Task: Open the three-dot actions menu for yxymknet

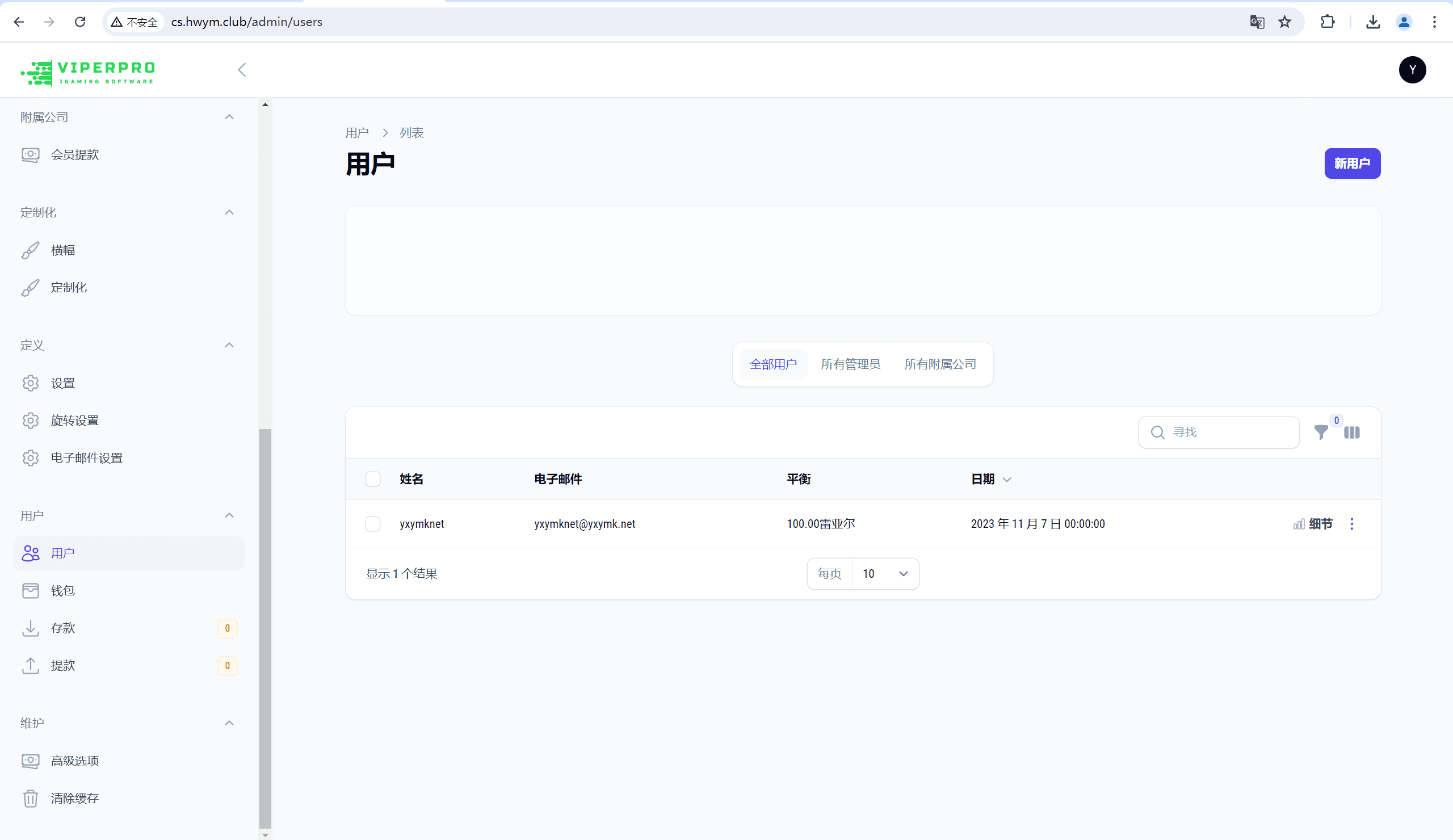Action: [x=1351, y=523]
